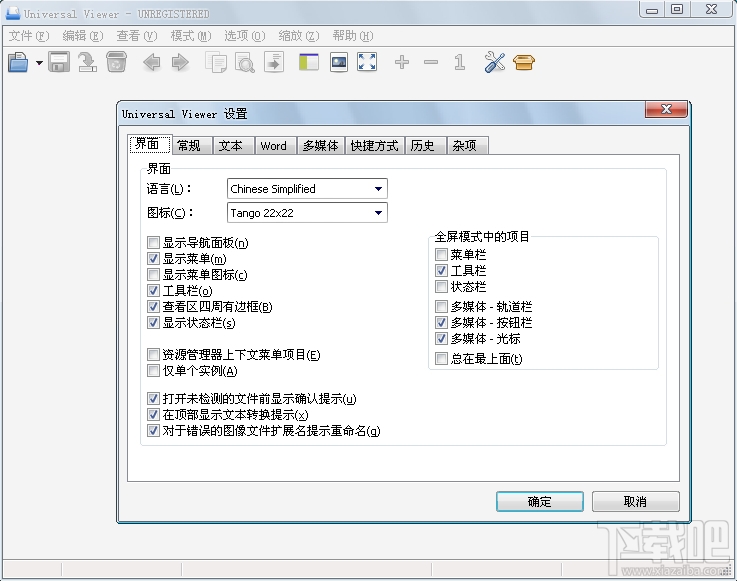
Task: Switch to the 常规 tab
Action: coord(192,146)
